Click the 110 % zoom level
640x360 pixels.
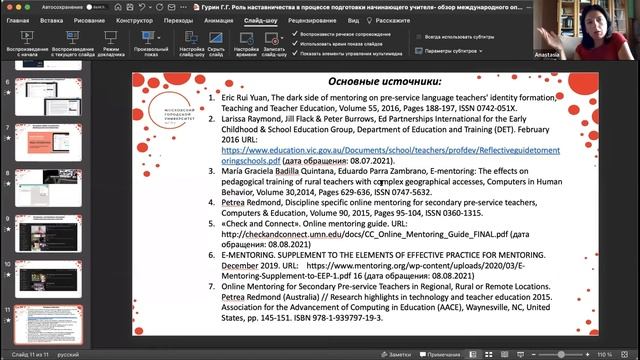(604, 355)
